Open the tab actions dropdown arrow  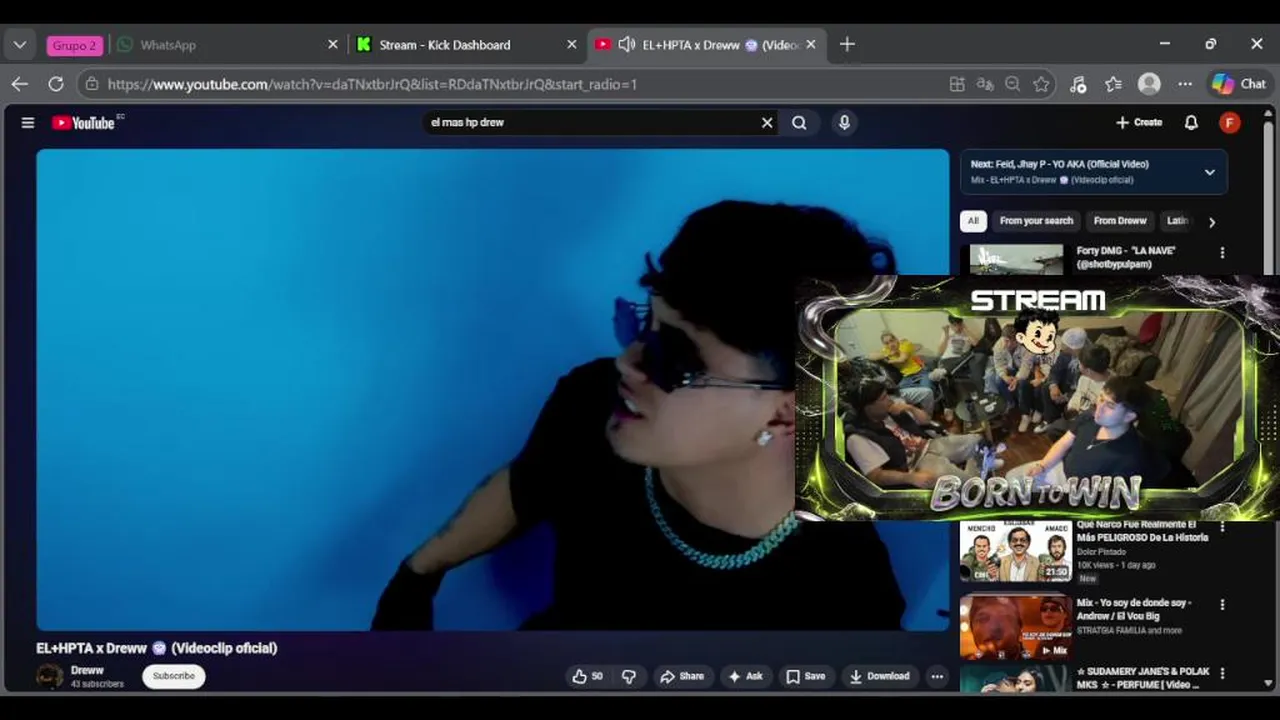point(20,45)
